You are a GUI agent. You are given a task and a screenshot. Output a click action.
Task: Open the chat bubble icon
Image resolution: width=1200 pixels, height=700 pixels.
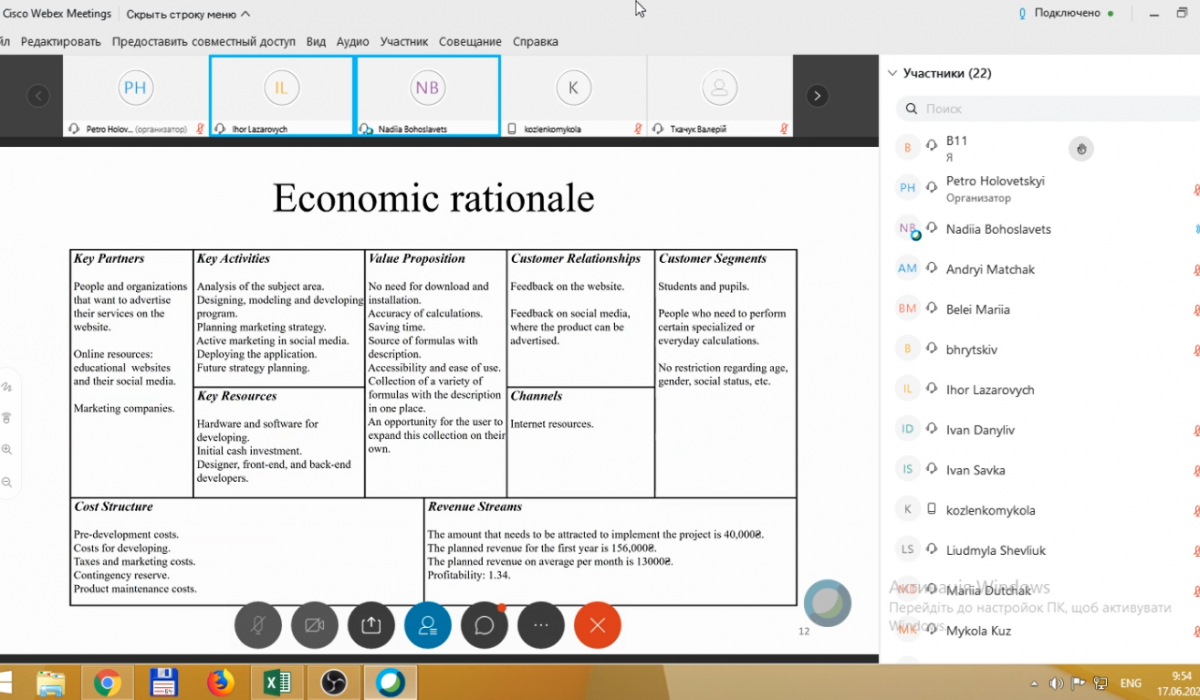point(485,625)
